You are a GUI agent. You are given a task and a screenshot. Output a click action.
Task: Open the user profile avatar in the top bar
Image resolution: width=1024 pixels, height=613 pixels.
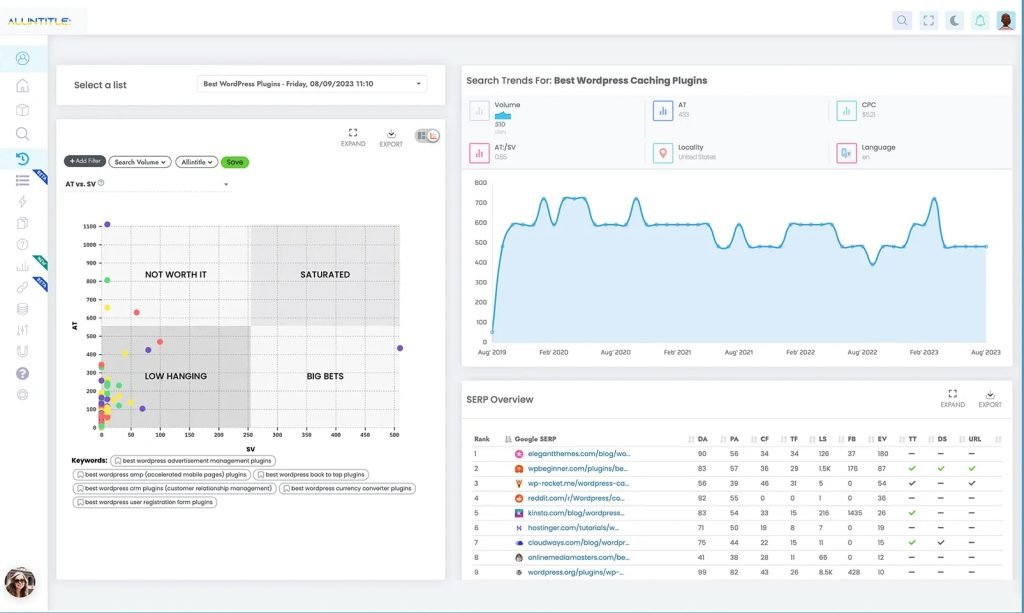point(1006,21)
